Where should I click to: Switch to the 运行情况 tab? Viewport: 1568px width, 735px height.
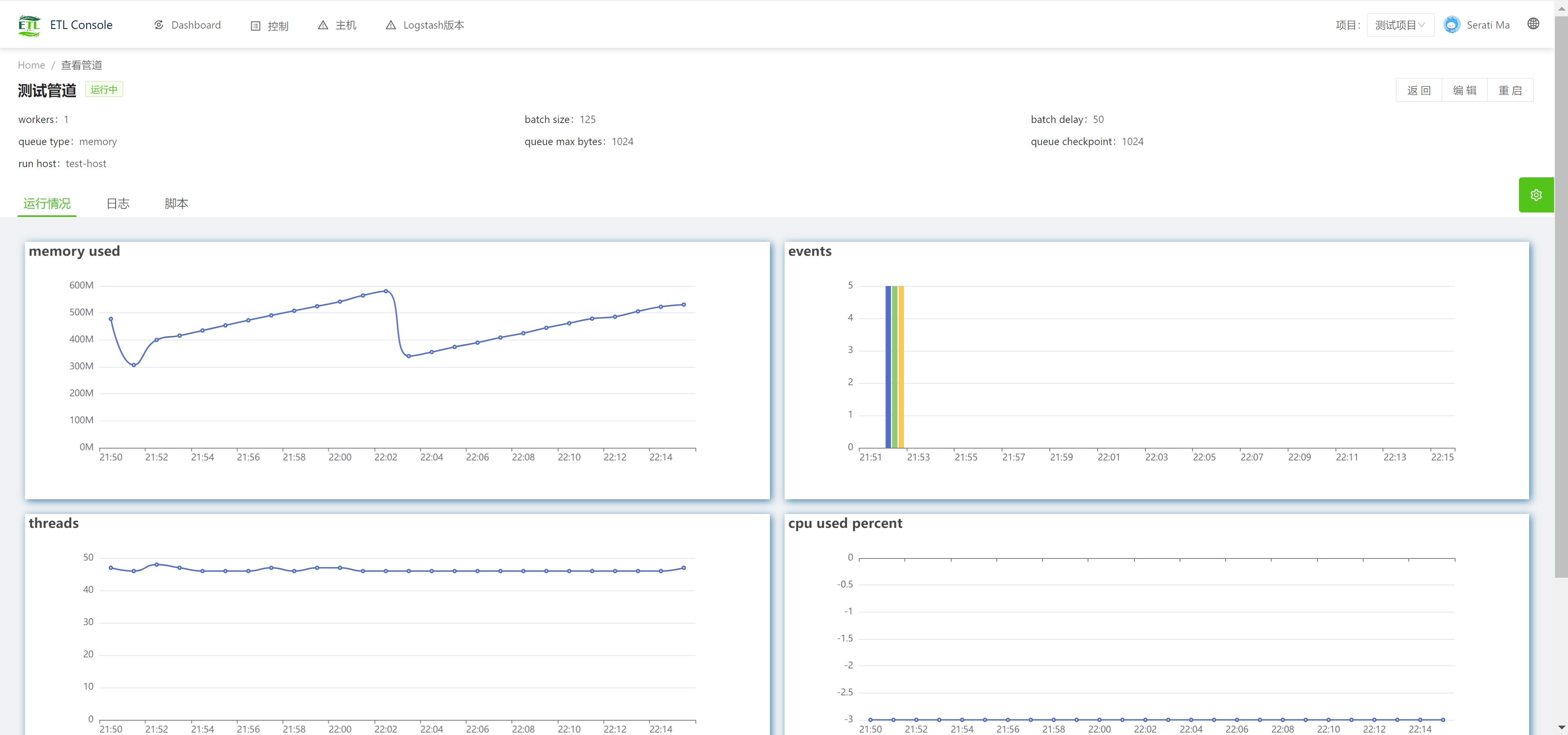(x=47, y=203)
